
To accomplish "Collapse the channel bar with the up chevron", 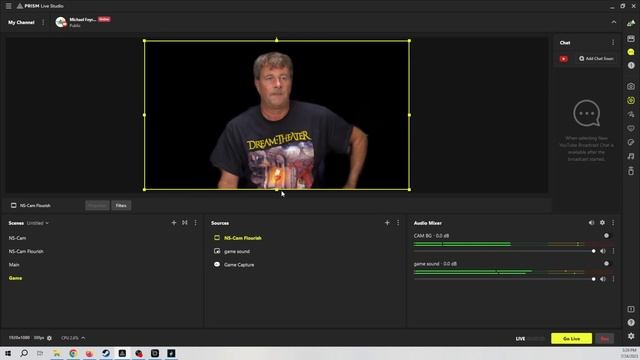I will click(613, 22).
